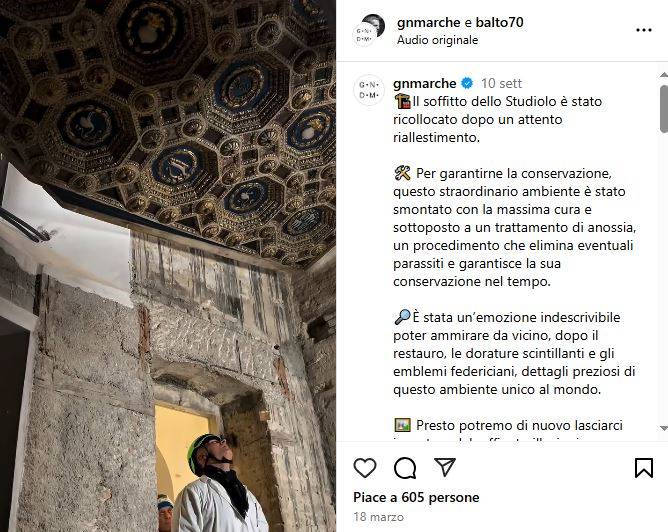Click the caption scrollbar down arrow
The height and width of the screenshot is (532, 668).
(664, 428)
